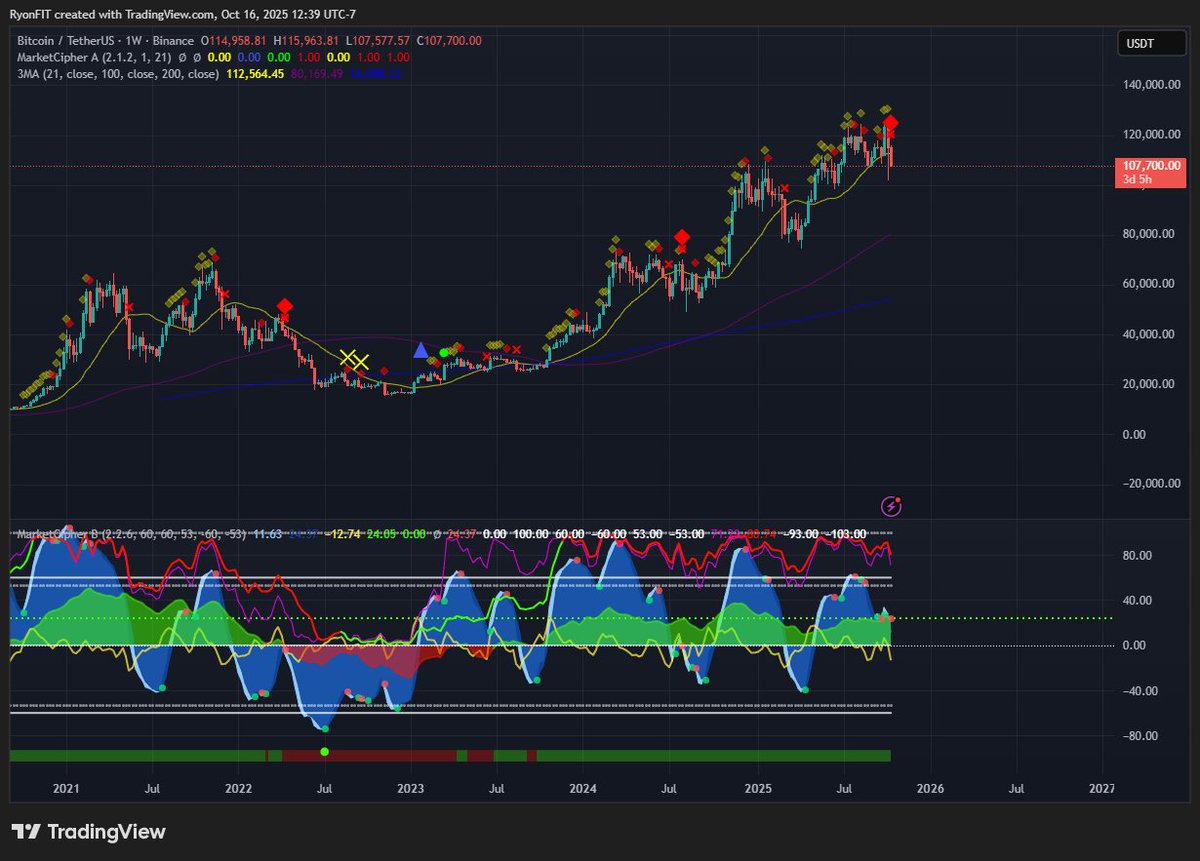Click the green dot signal on 2023 candles

click(x=443, y=352)
